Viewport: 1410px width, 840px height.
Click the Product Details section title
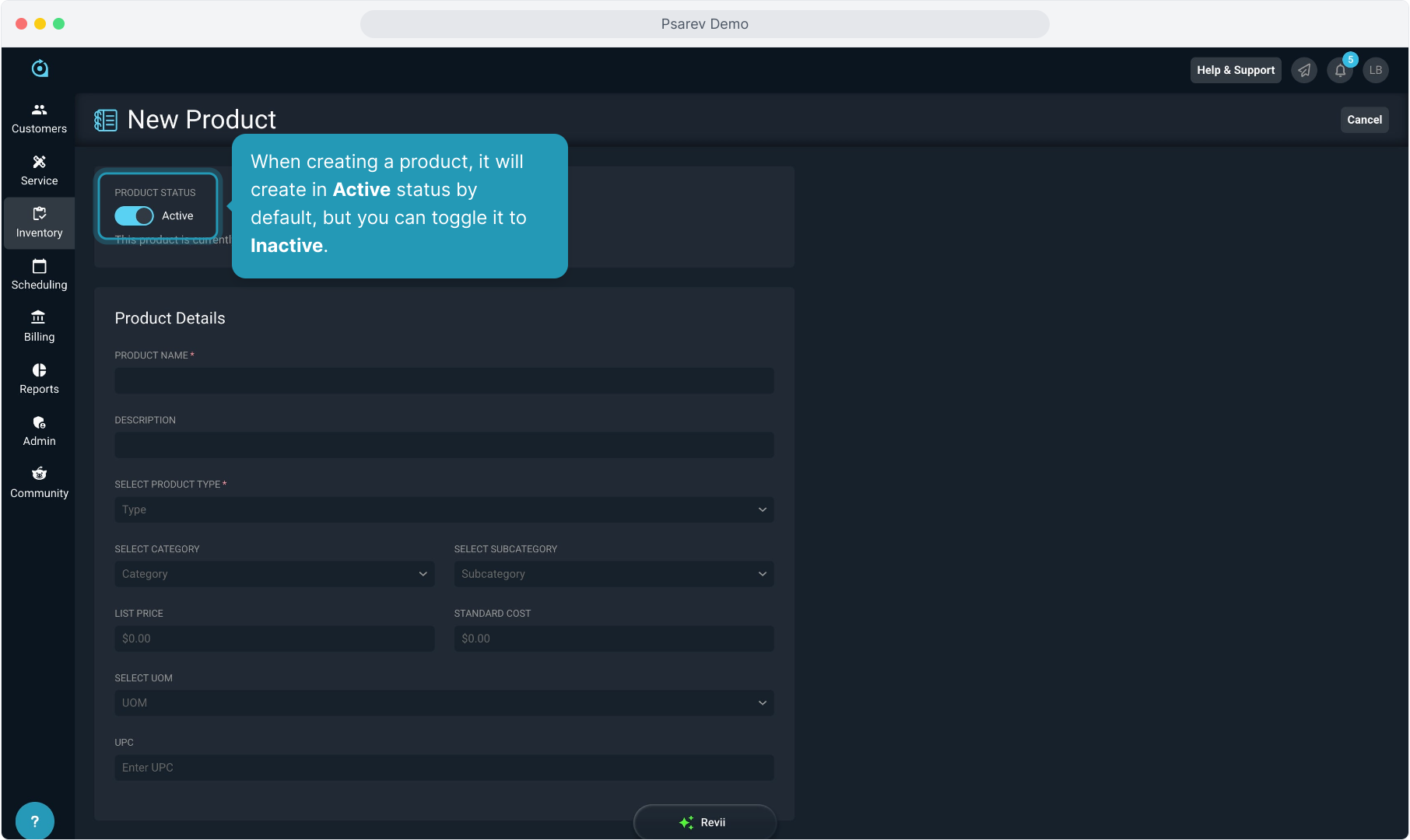170,318
